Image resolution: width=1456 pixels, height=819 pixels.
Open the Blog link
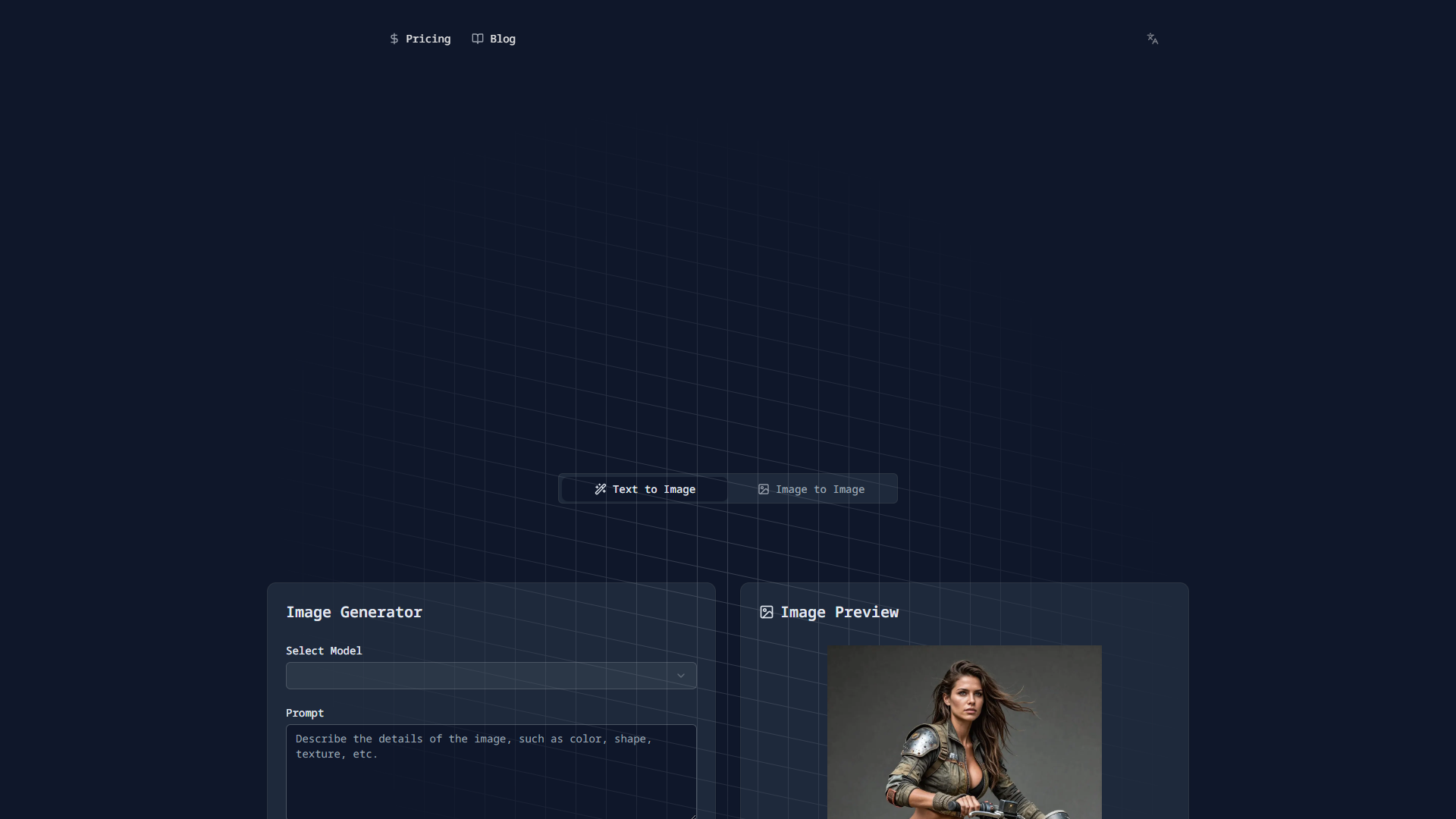(494, 39)
